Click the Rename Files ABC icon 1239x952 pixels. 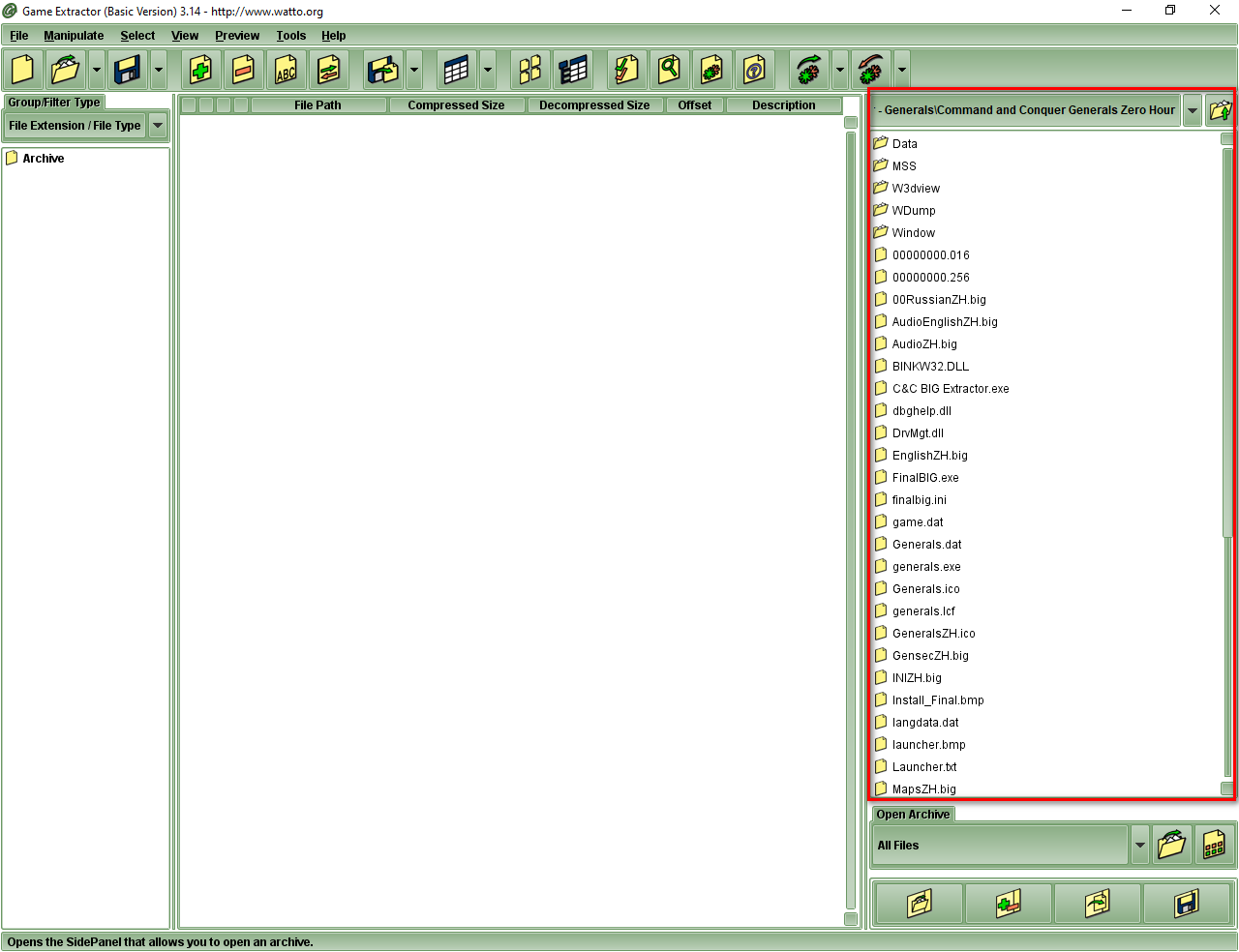[x=286, y=70]
